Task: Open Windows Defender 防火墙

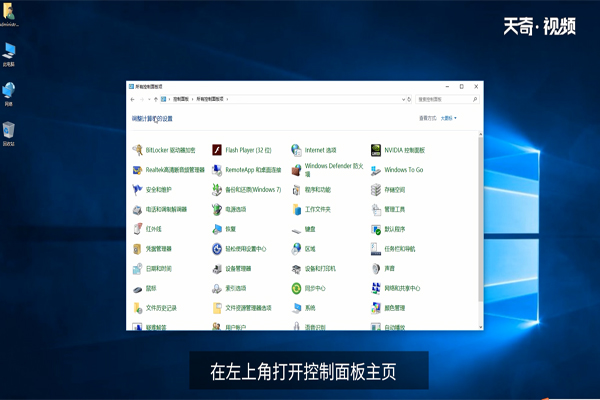Action: (327, 170)
